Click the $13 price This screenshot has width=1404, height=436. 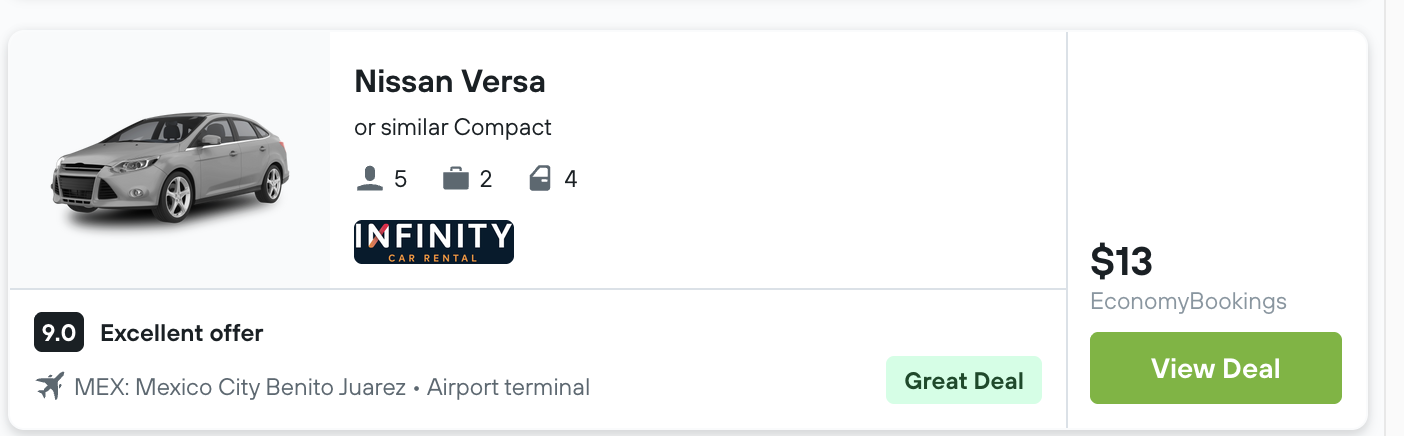[1121, 262]
